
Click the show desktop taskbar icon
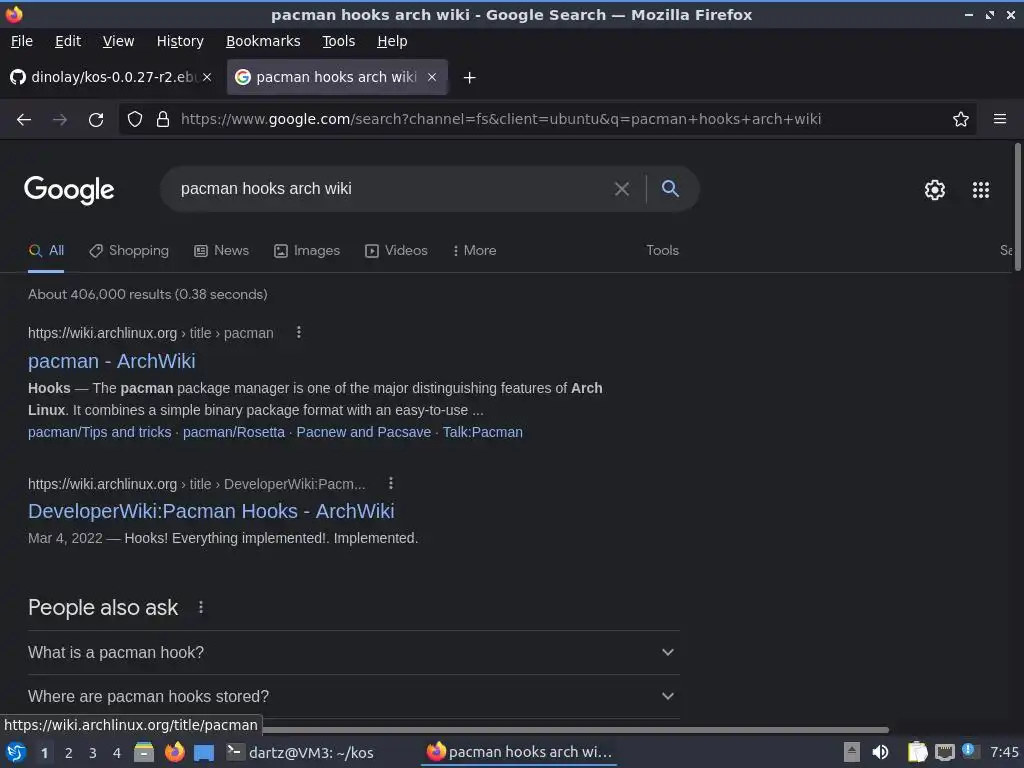(x=204, y=753)
